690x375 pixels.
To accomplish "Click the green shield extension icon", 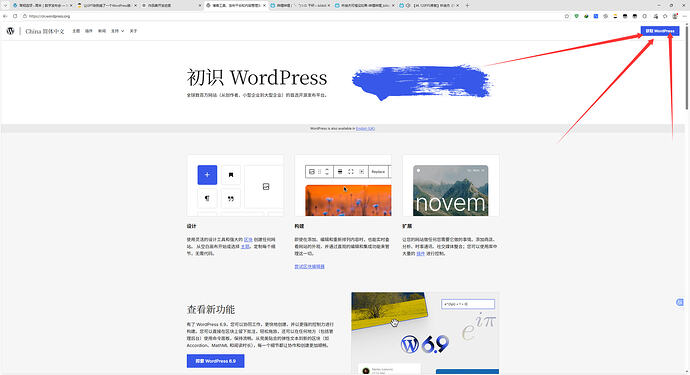I will [576, 16].
